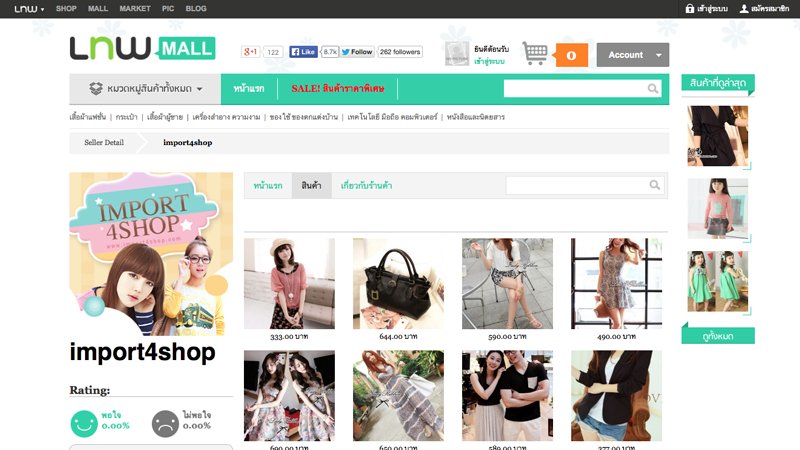
Task: Open the long striped maxi dress product
Action: [x=398, y=395]
